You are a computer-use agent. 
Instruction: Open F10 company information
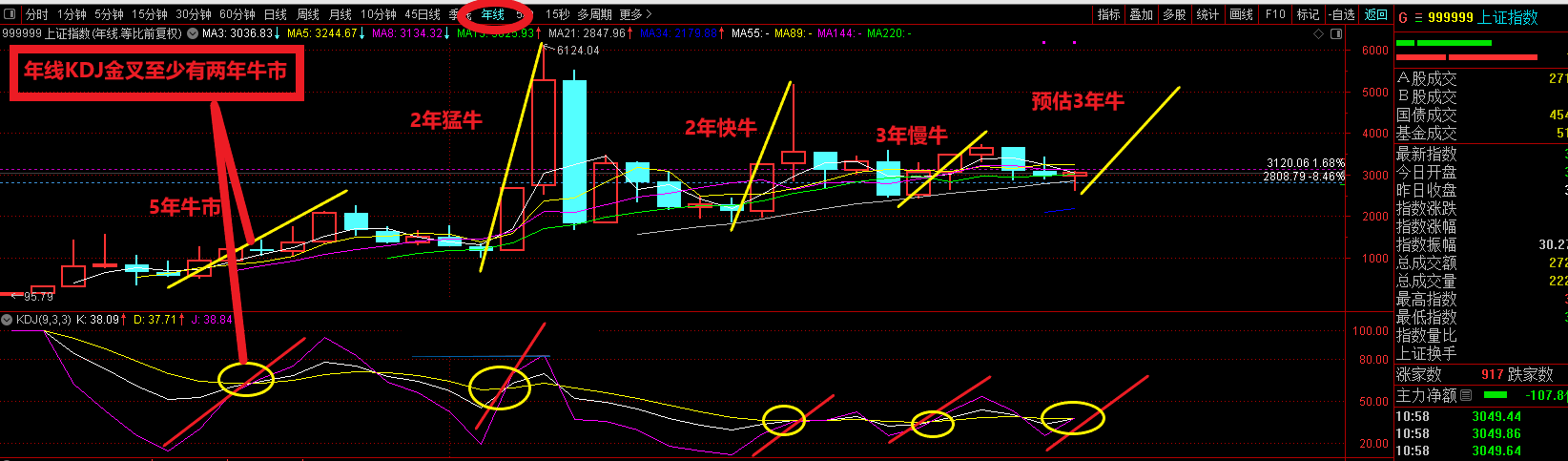1275,14
